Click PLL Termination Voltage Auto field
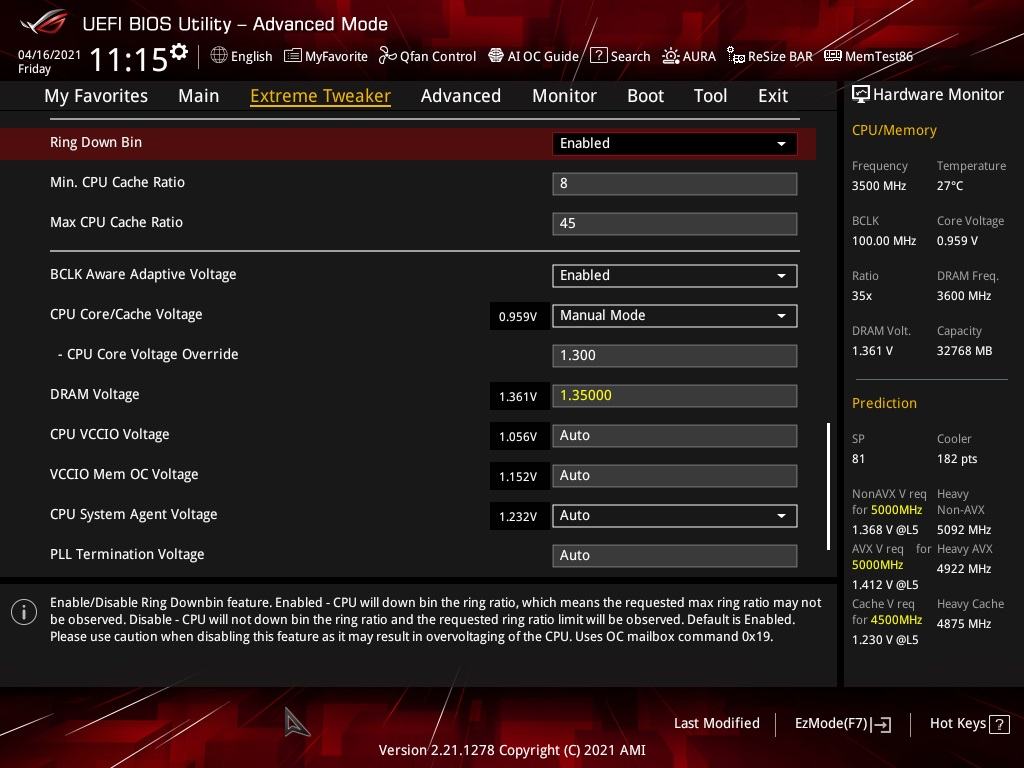The image size is (1024, 768). 674,555
